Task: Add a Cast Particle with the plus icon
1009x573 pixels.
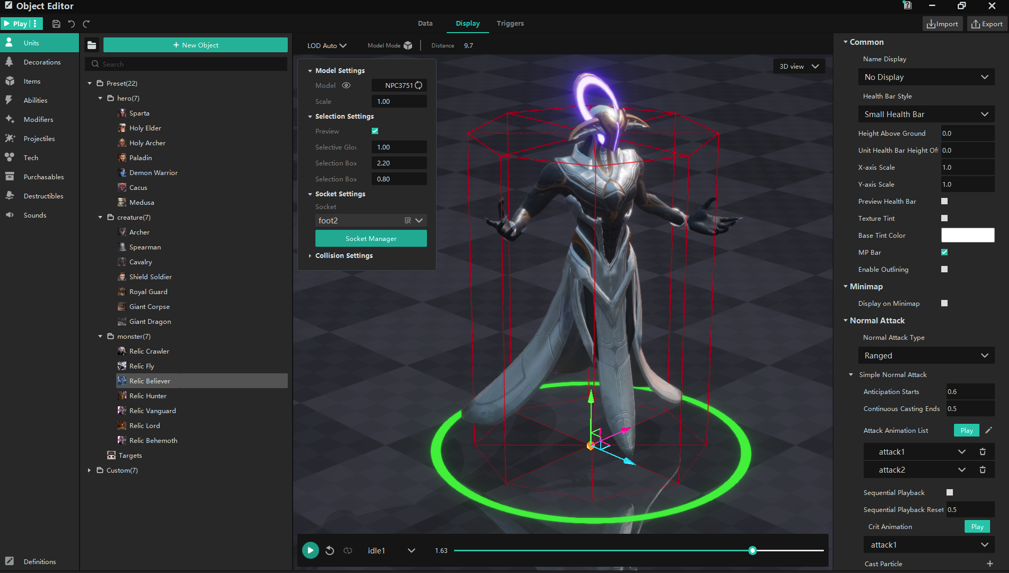Action: [x=990, y=564]
